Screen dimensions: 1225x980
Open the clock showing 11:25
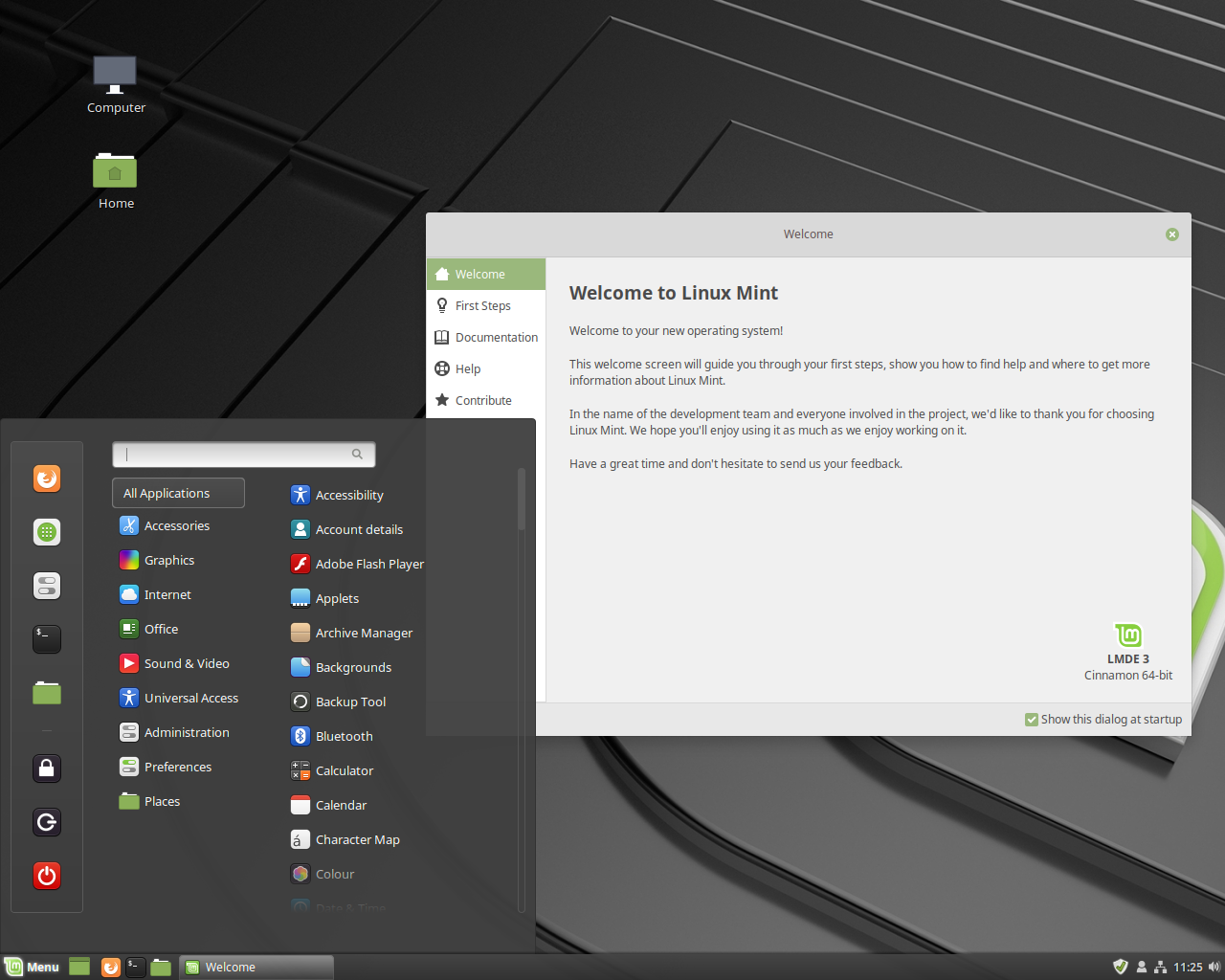click(1188, 967)
